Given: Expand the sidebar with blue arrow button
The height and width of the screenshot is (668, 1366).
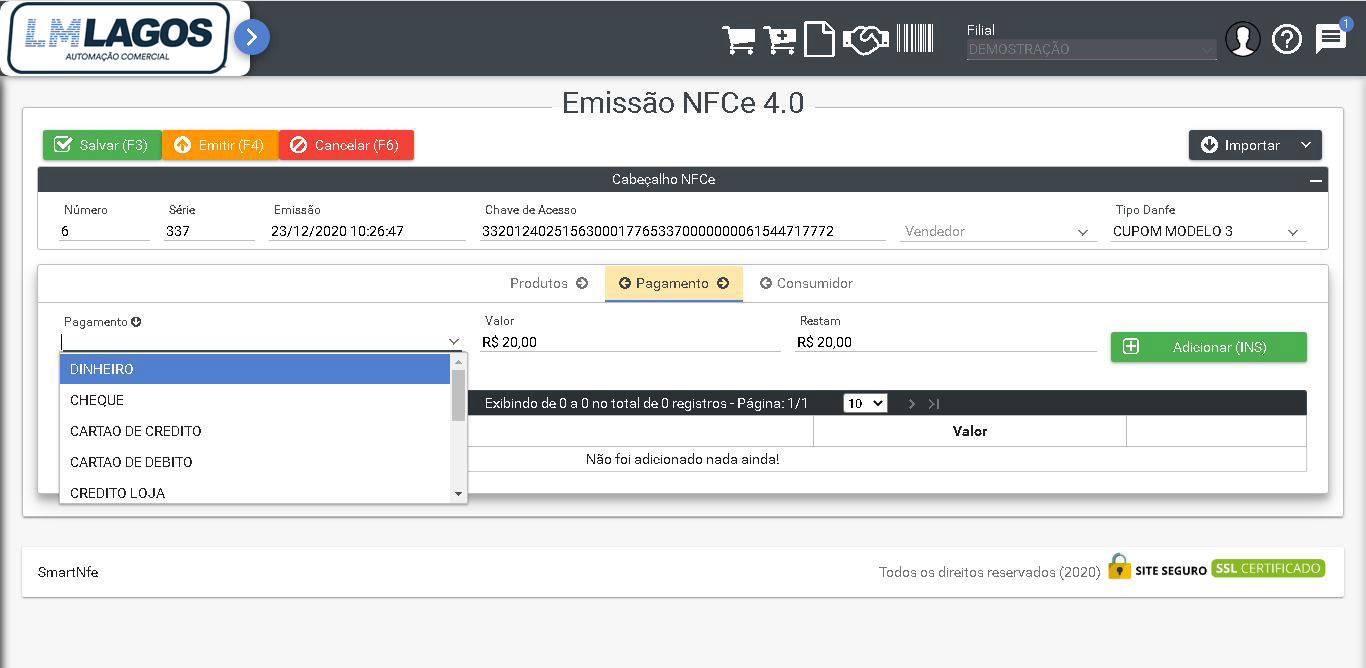Looking at the screenshot, I should (252, 38).
